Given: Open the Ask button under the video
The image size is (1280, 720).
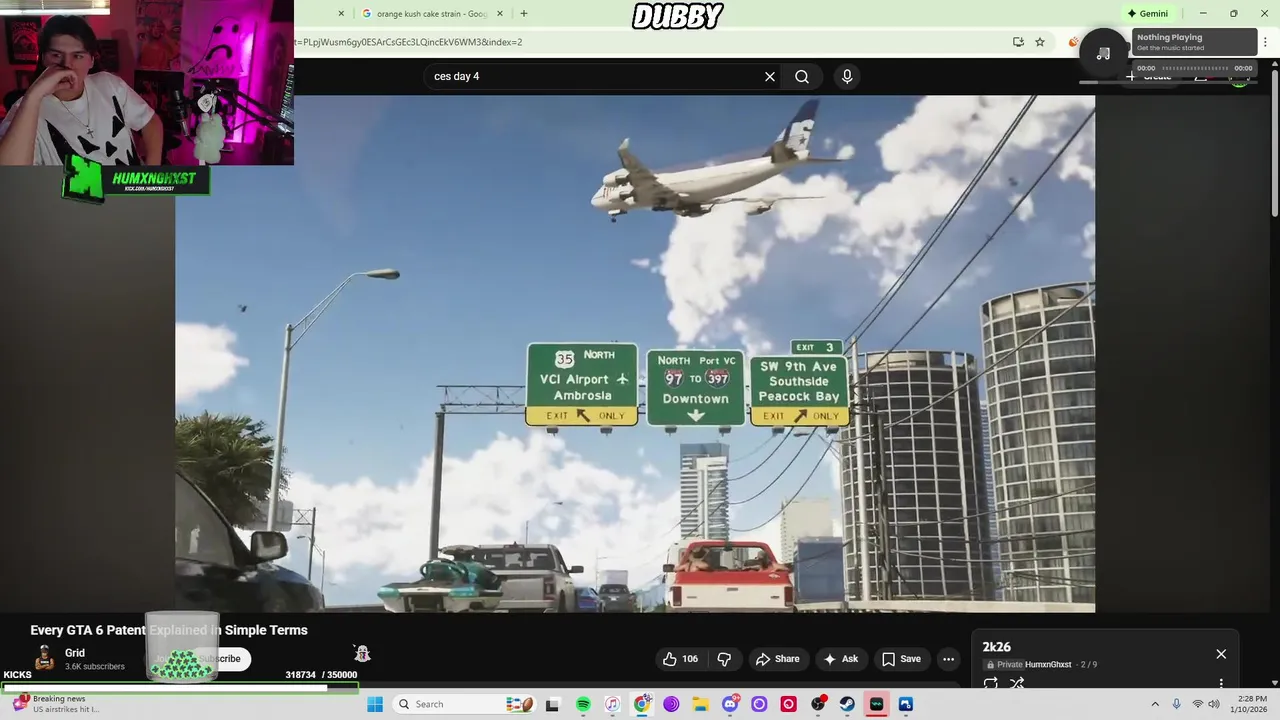Looking at the screenshot, I should click(841, 659).
